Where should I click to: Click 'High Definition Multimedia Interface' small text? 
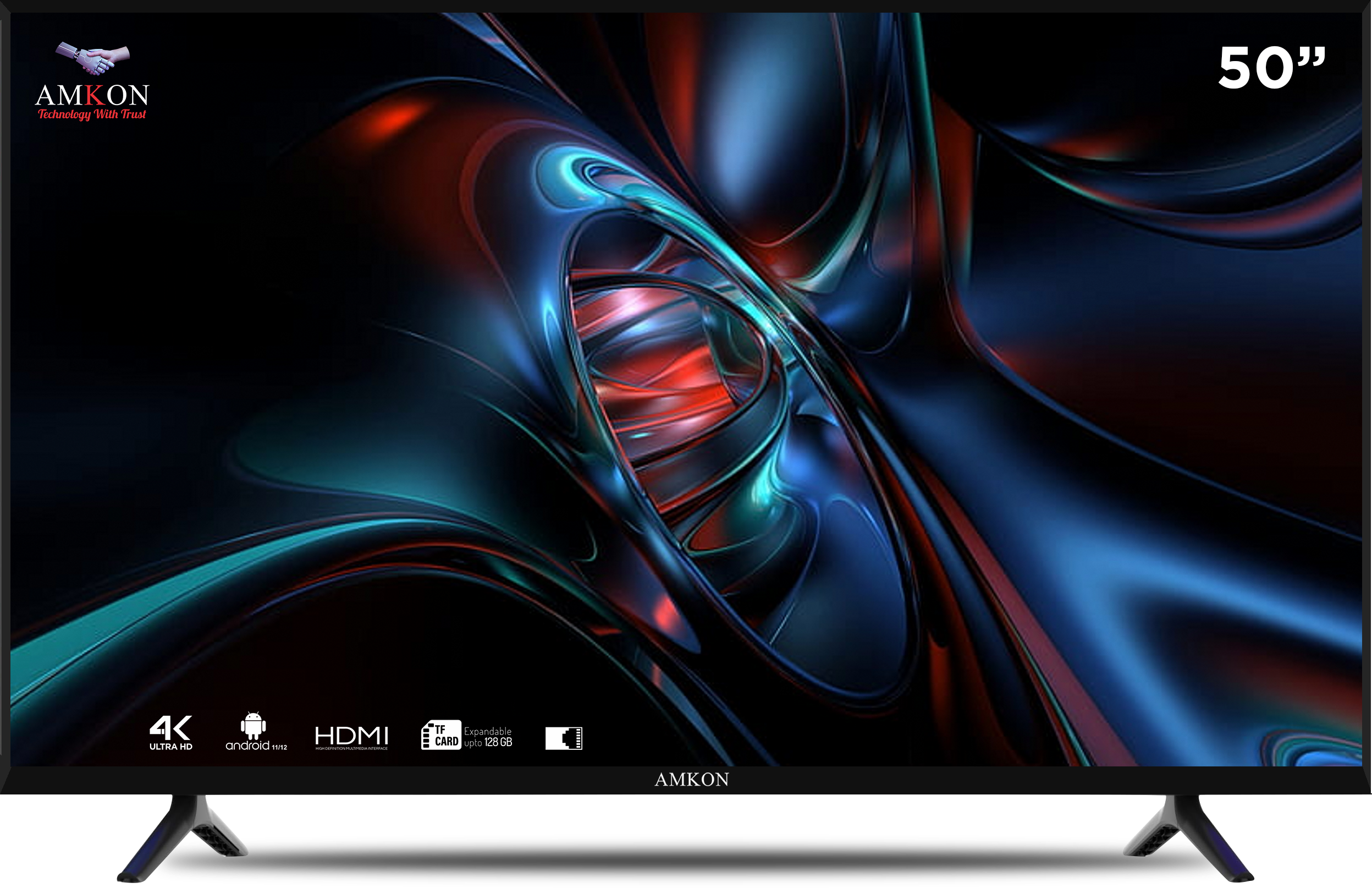(351, 748)
